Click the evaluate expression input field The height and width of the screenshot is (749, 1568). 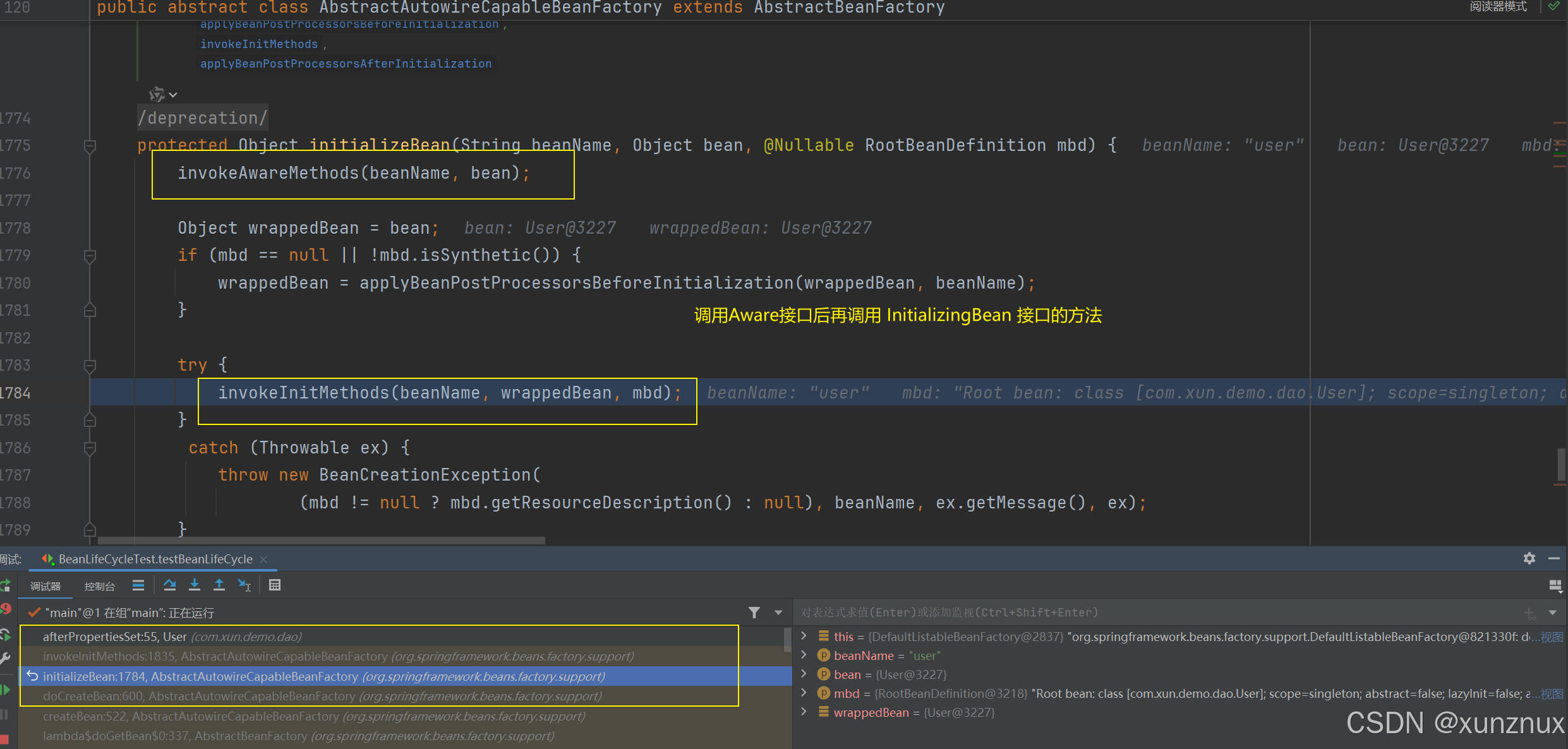(1156, 613)
